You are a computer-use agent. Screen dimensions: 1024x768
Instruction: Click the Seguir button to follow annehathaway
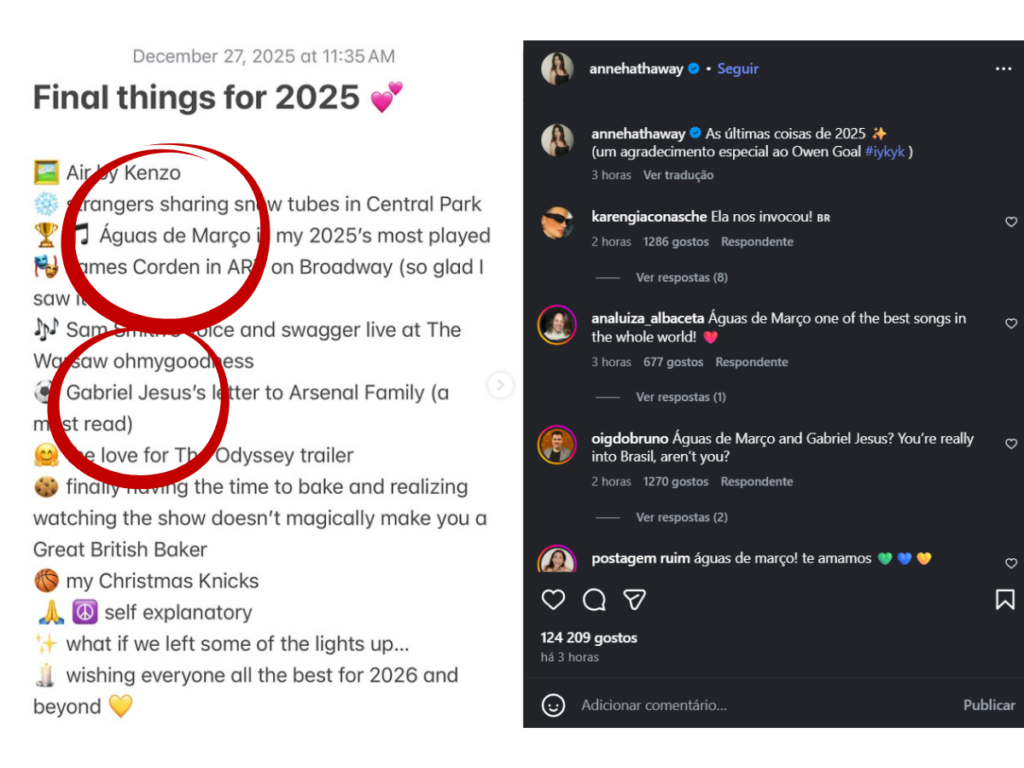pos(738,68)
